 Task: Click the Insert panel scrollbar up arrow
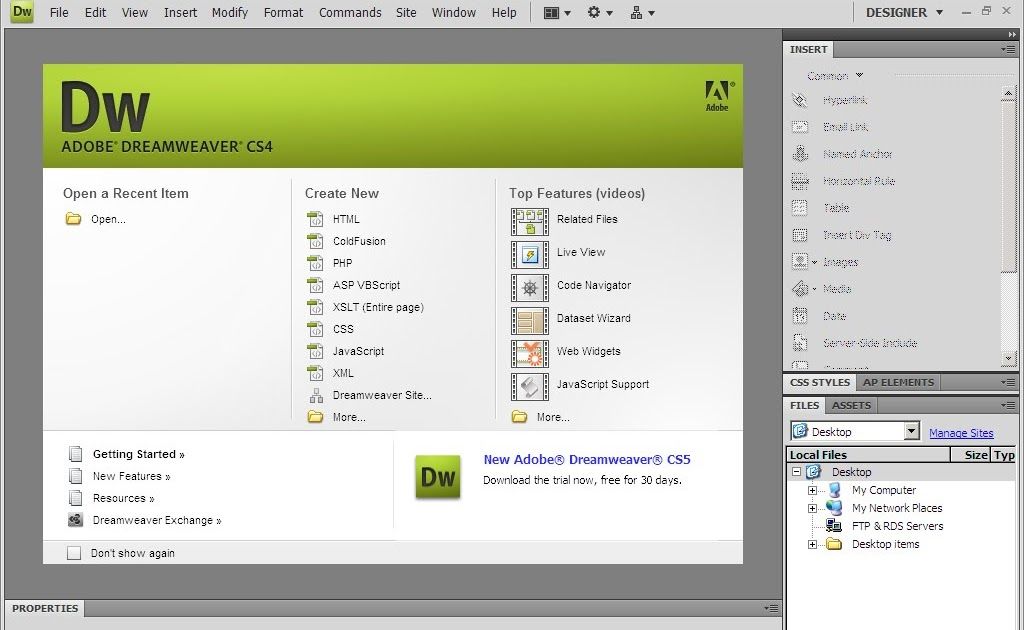[x=1008, y=94]
